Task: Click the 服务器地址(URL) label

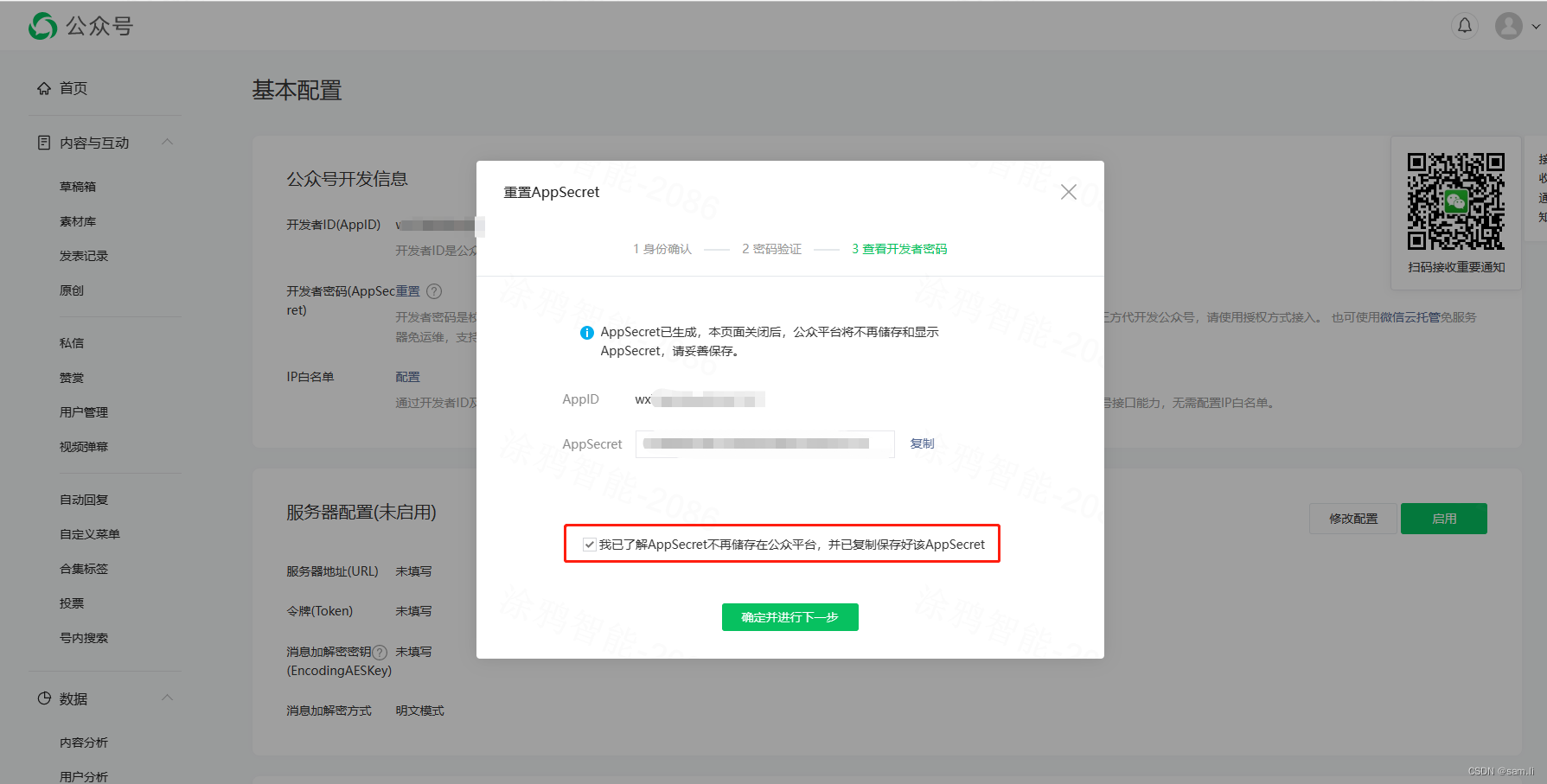Action: [x=333, y=571]
